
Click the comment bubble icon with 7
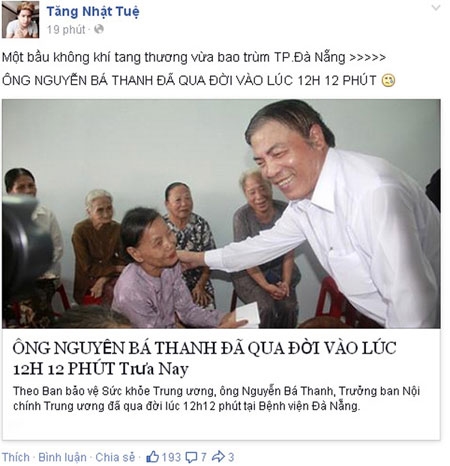click(191, 457)
